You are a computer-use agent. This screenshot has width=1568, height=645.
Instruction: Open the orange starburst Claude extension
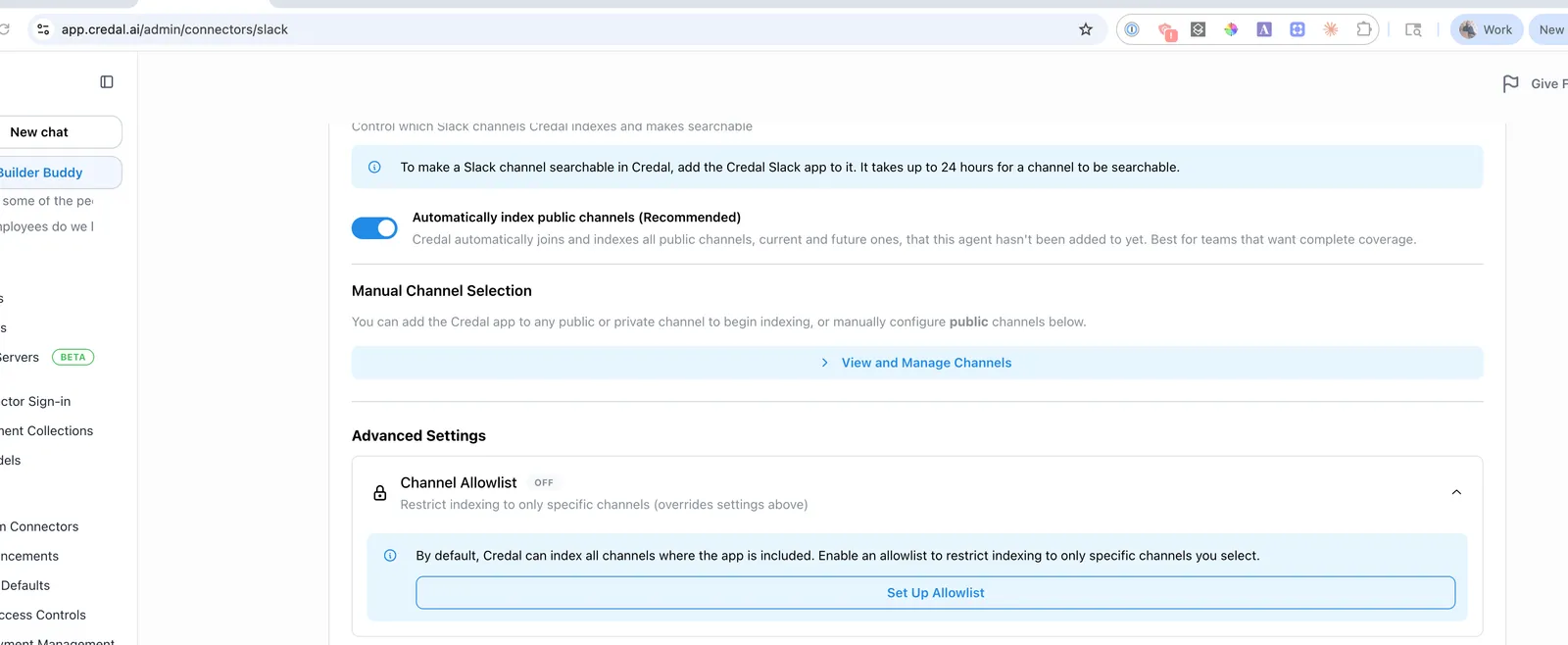pyautogui.click(x=1331, y=29)
